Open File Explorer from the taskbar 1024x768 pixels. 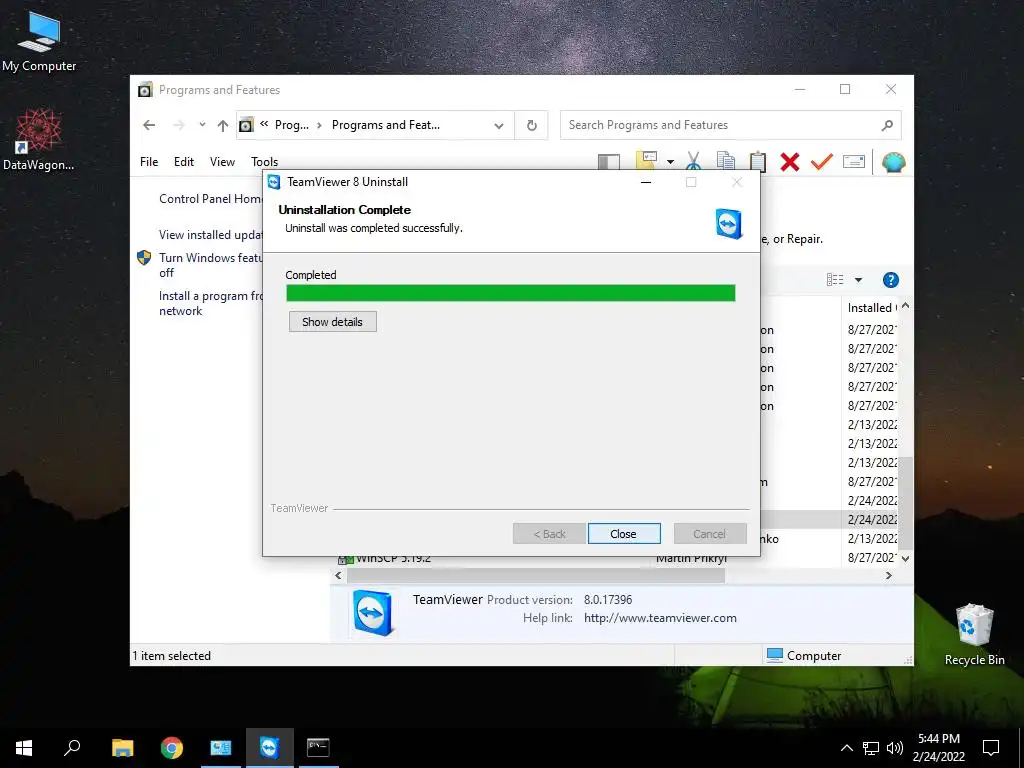pyautogui.click(x=122, y=748)
